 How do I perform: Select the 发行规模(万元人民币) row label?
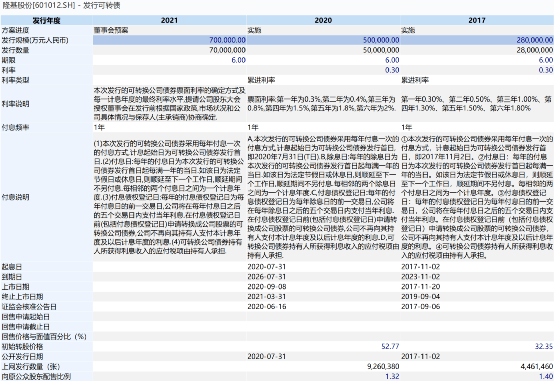(x=35, y=40)
